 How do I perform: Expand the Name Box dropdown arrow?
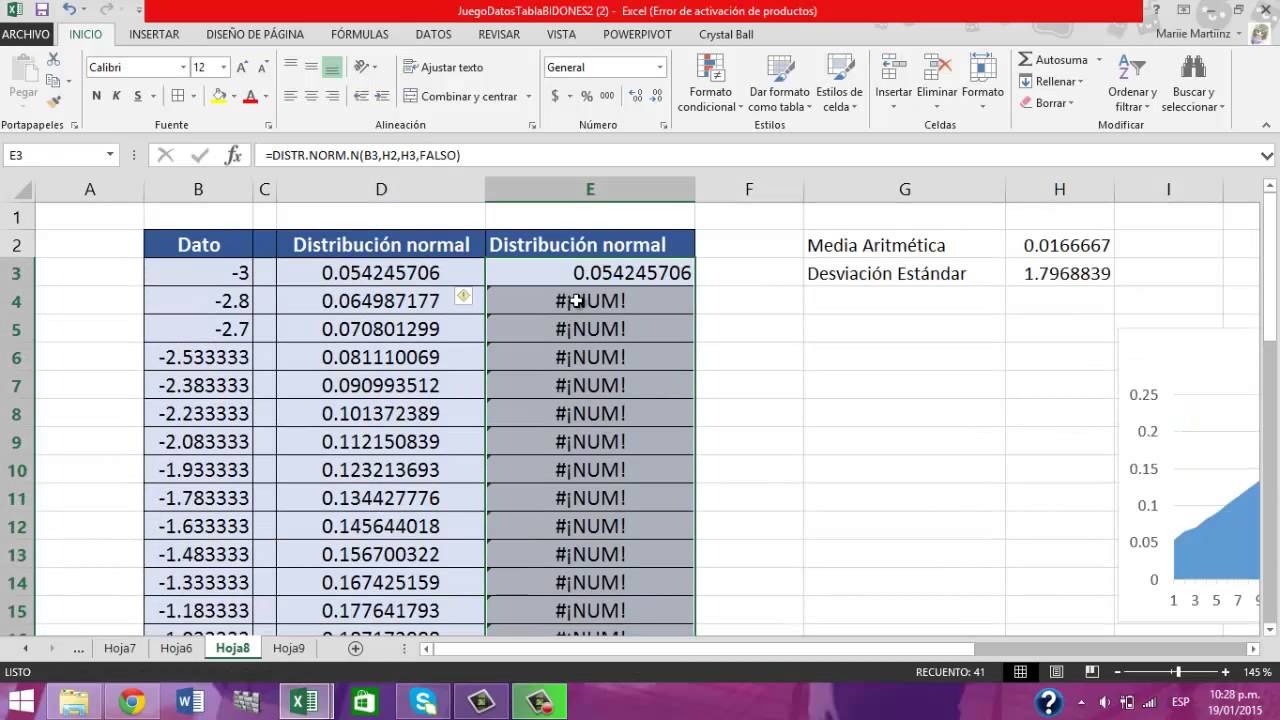pos(110,155)
